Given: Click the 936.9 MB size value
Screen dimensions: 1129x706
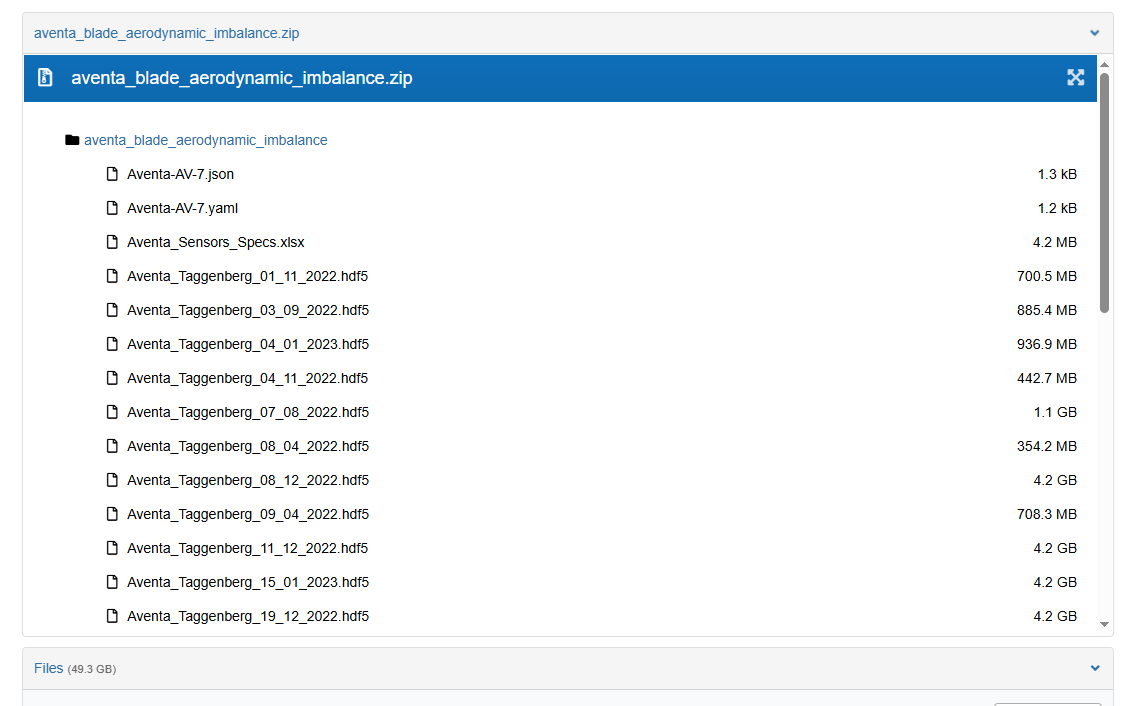Looking at the screenshot, I should pyautogui.click(x=1047, y=344).
